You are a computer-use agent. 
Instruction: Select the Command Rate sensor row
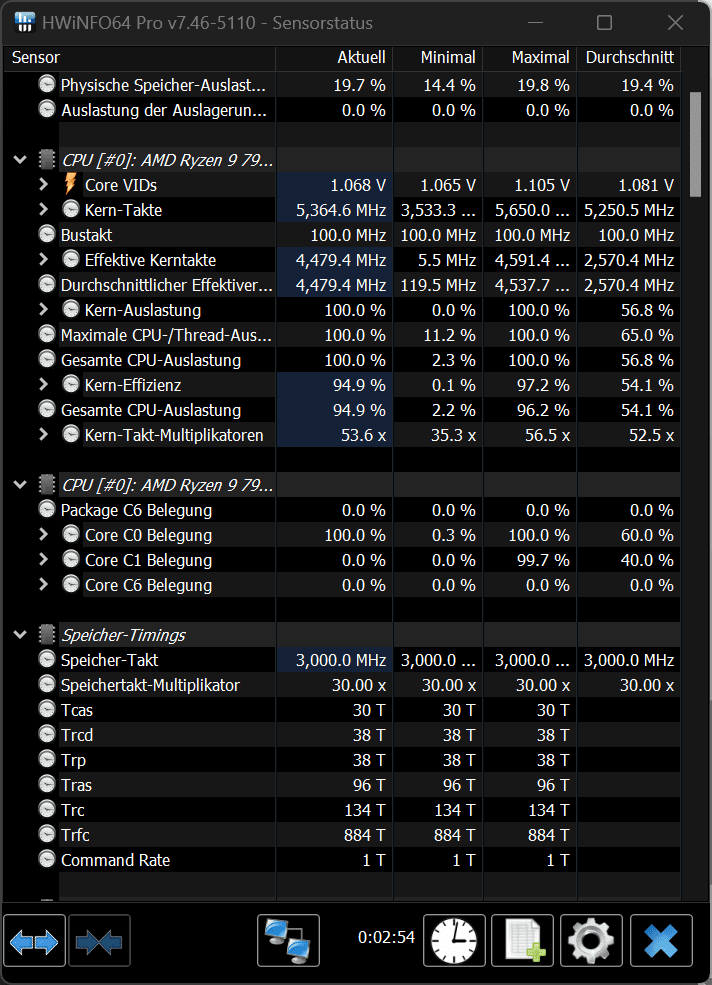click(115, 860)
